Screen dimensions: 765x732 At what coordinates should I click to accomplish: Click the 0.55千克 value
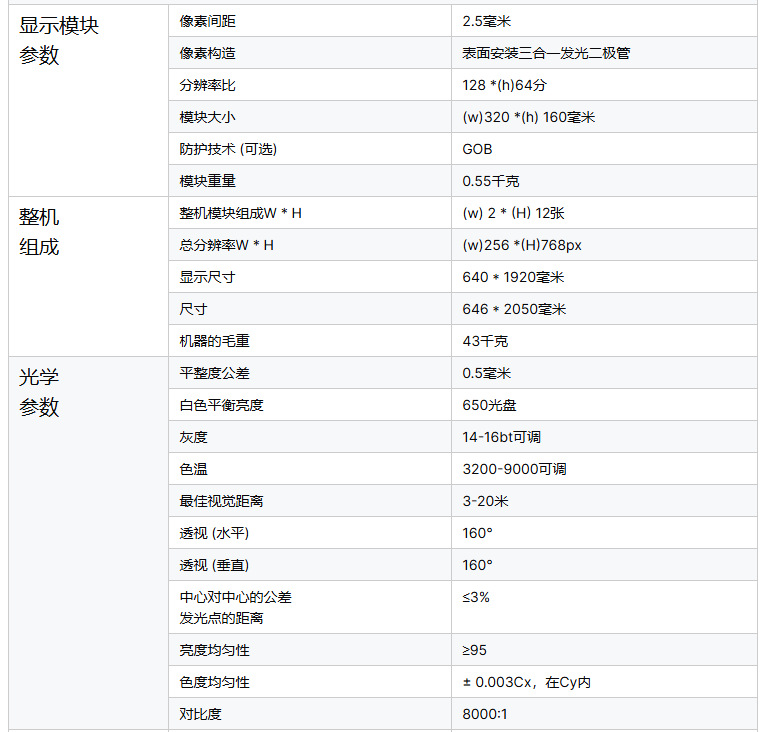[x=491, y=181]
